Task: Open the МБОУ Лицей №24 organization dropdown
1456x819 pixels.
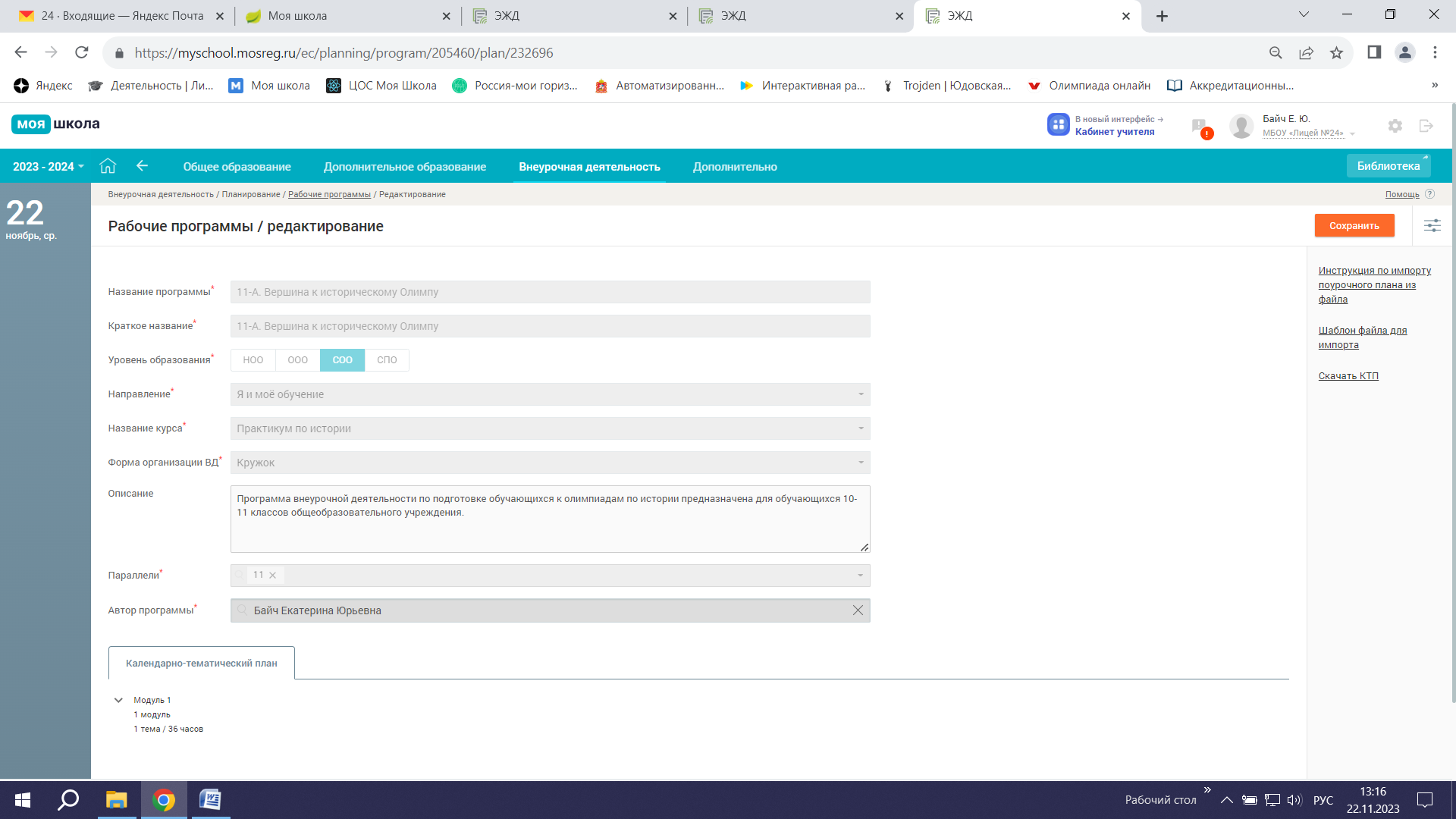Action: [1308, 133]
